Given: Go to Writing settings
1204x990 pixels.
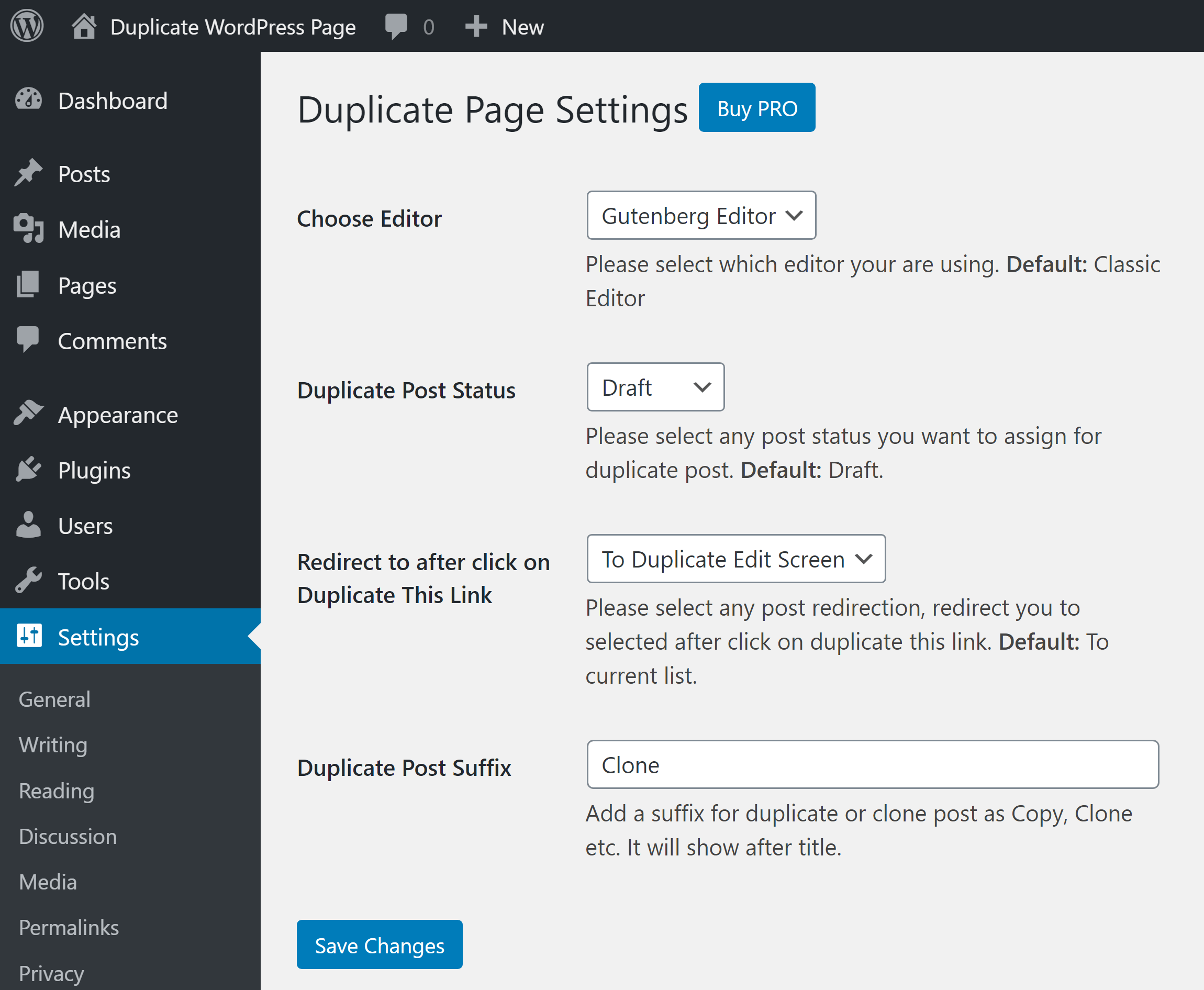Looking at the screenshot, I should [x=53, y=745].
